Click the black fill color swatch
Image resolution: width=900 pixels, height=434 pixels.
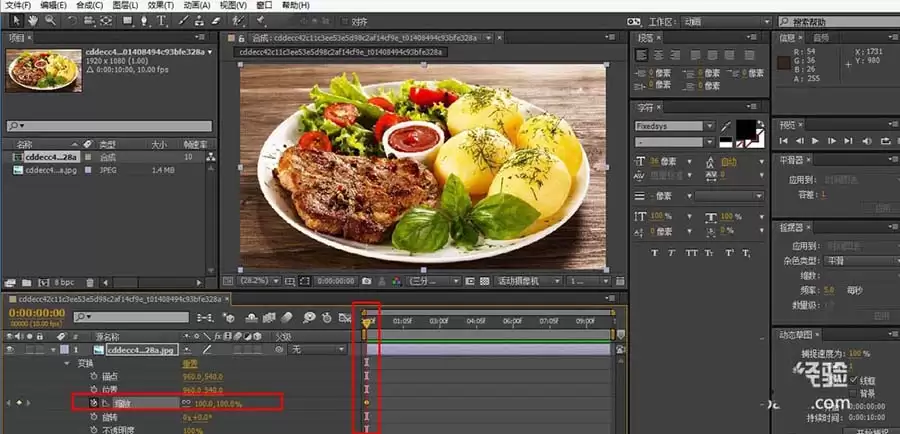click(746, 129)
